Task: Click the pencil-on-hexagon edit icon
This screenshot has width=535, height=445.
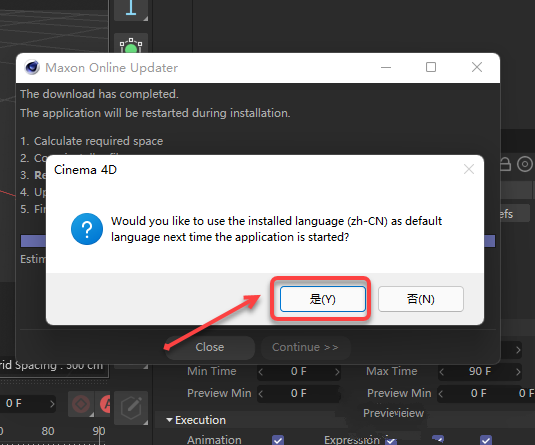Action: point(131,408)
